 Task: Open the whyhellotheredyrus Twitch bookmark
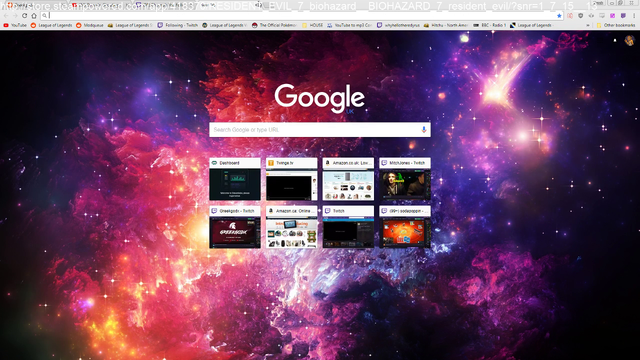398,25
